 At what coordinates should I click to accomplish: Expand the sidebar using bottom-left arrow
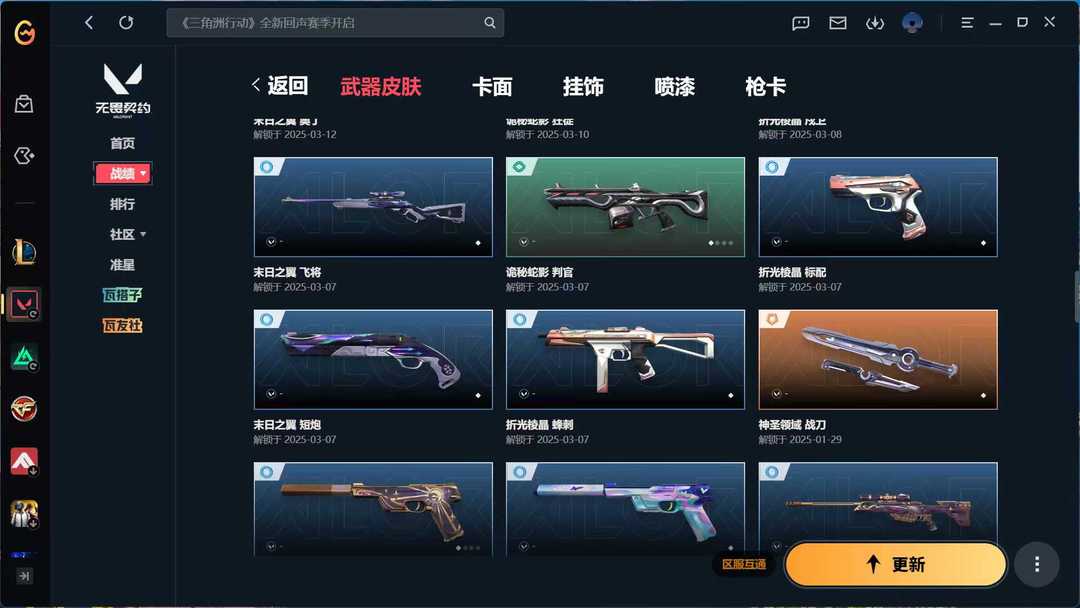[x=24, y=576]
